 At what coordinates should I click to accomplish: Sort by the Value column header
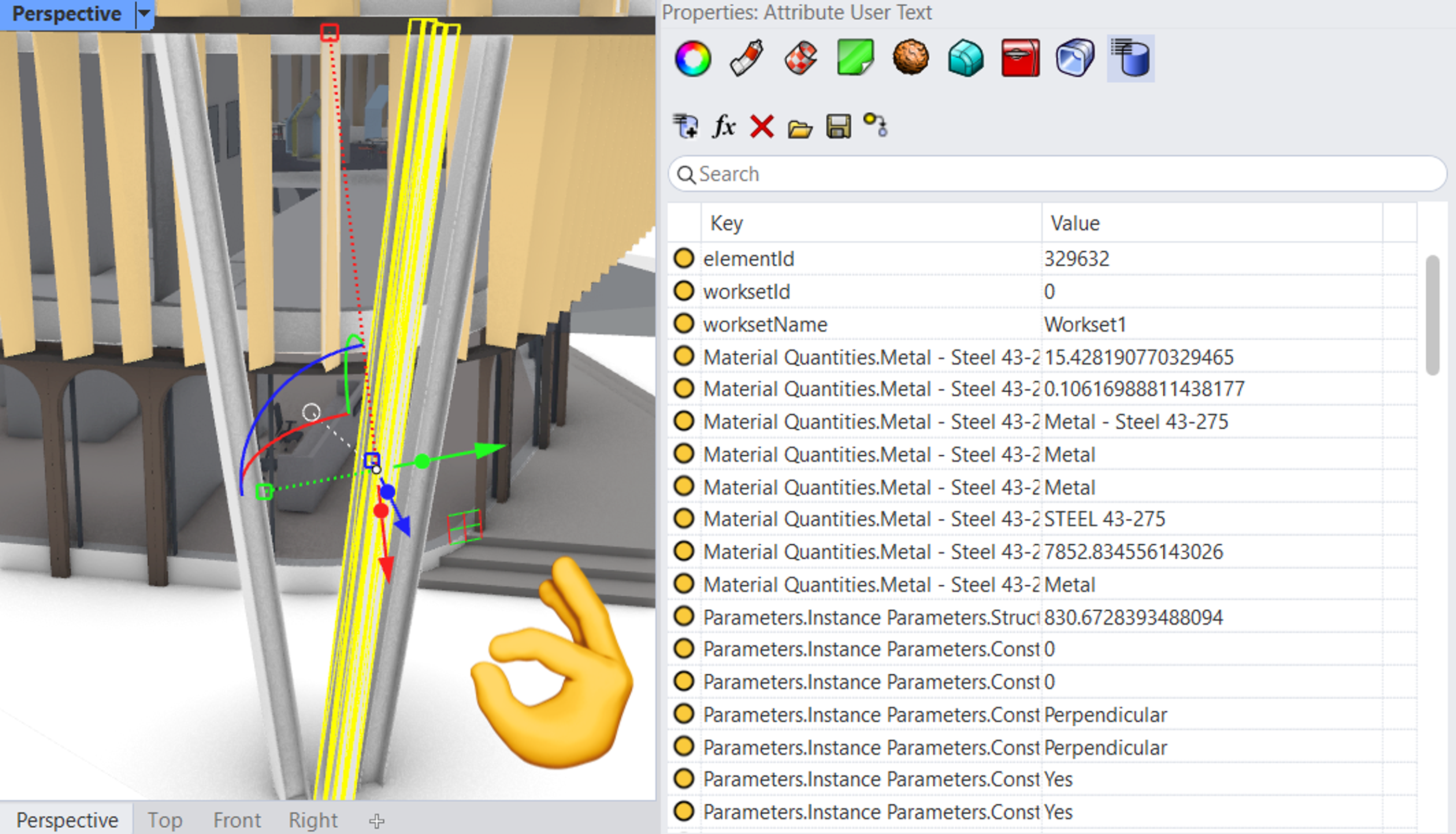[x=1212, y=223]
